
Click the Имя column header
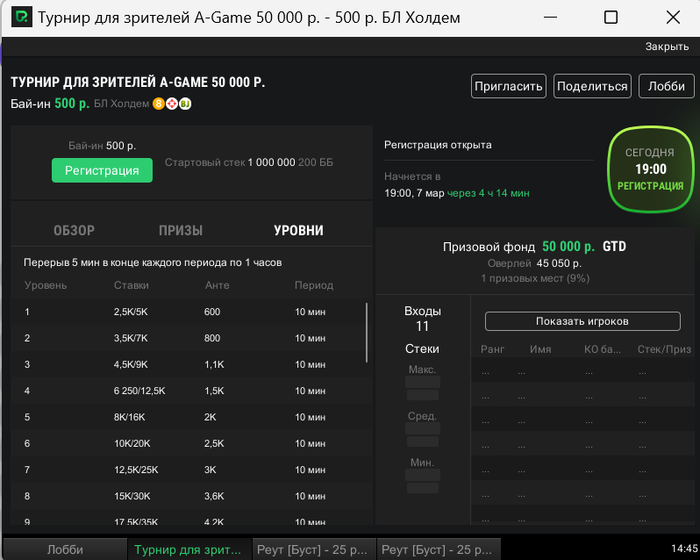click(x=541, y=349)
